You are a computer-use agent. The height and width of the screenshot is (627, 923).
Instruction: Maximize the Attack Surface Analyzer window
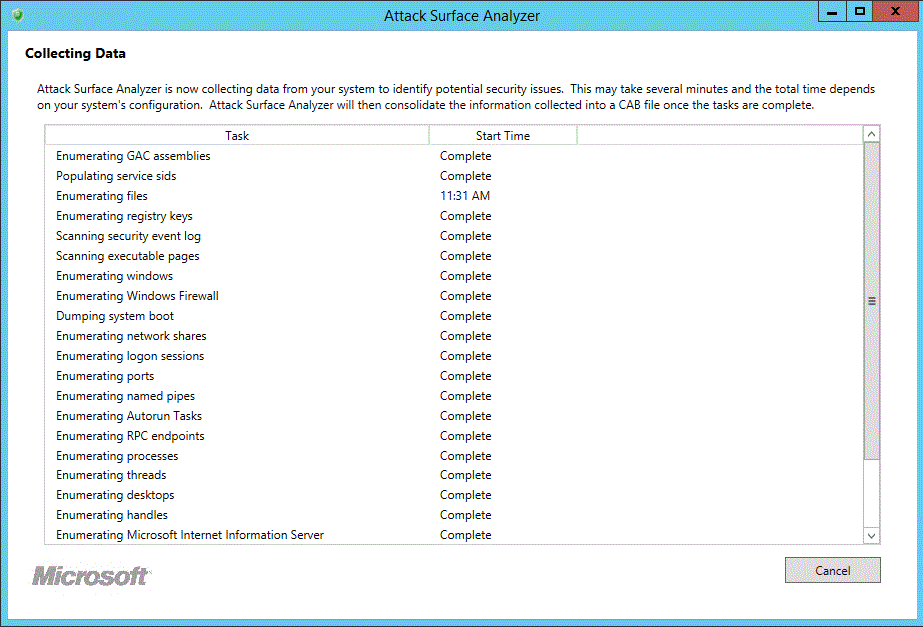[x=858, y=12]
